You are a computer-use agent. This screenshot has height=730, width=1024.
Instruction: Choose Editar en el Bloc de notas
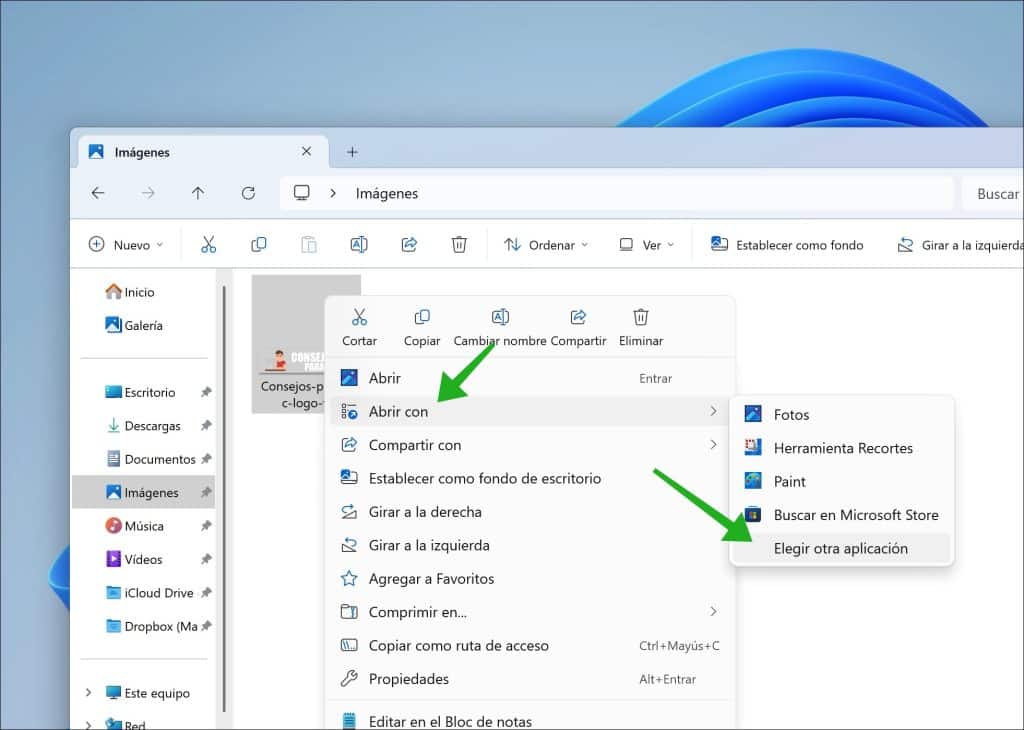(x=530, y=721)
